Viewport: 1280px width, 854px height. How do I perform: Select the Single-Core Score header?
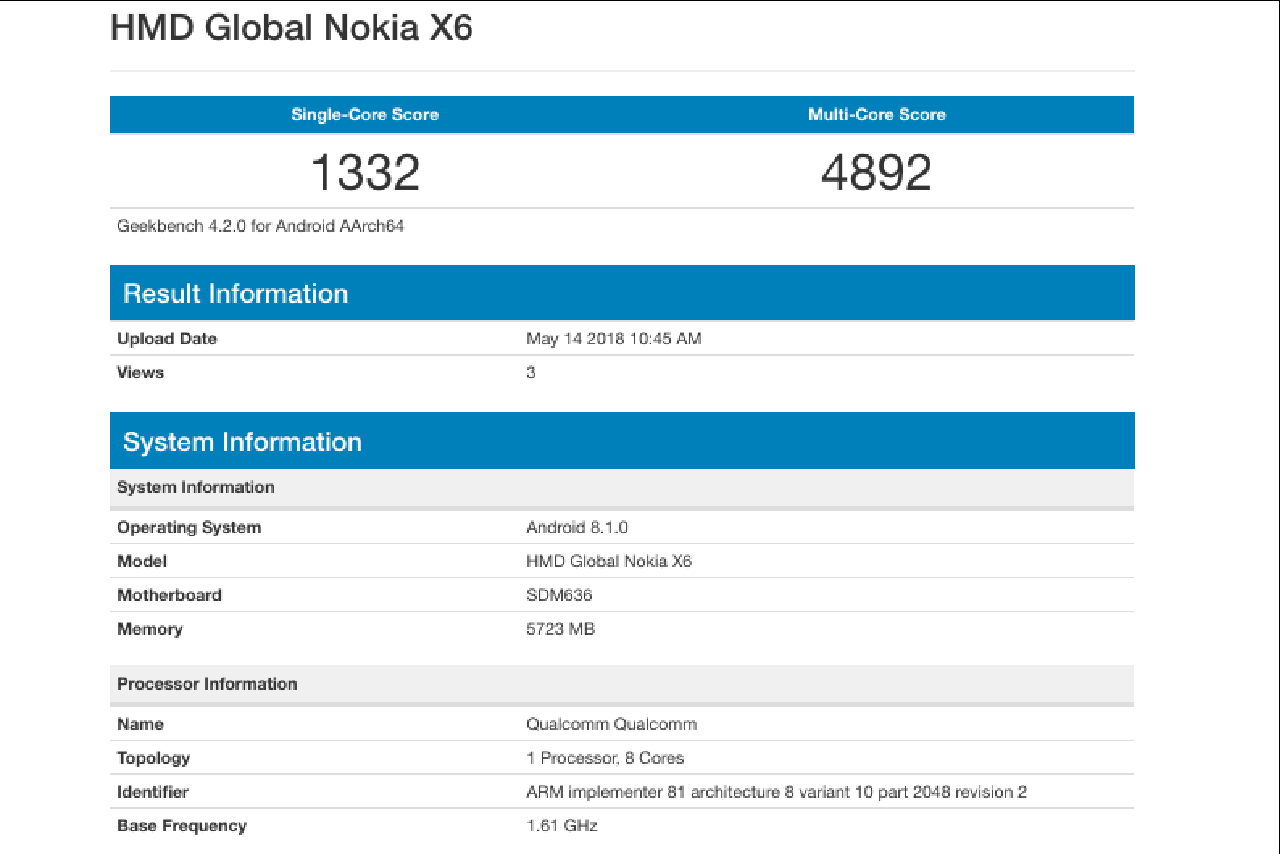365,115
